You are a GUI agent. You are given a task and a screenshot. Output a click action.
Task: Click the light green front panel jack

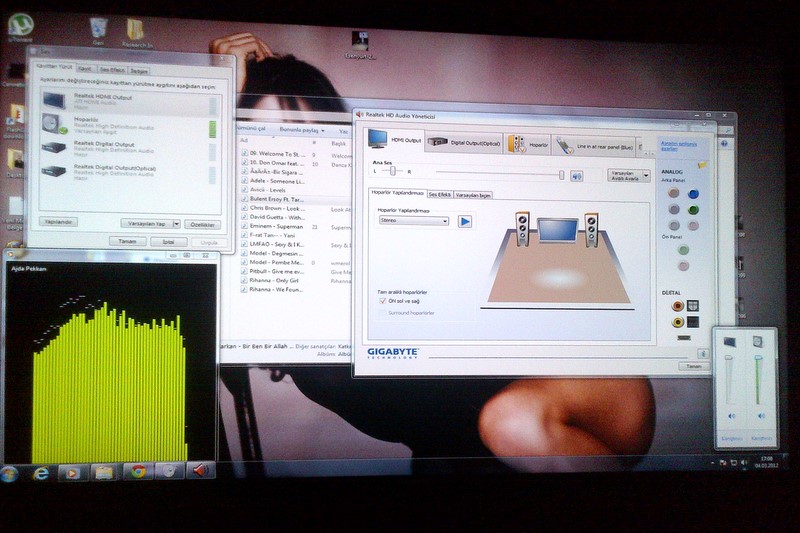683,249
